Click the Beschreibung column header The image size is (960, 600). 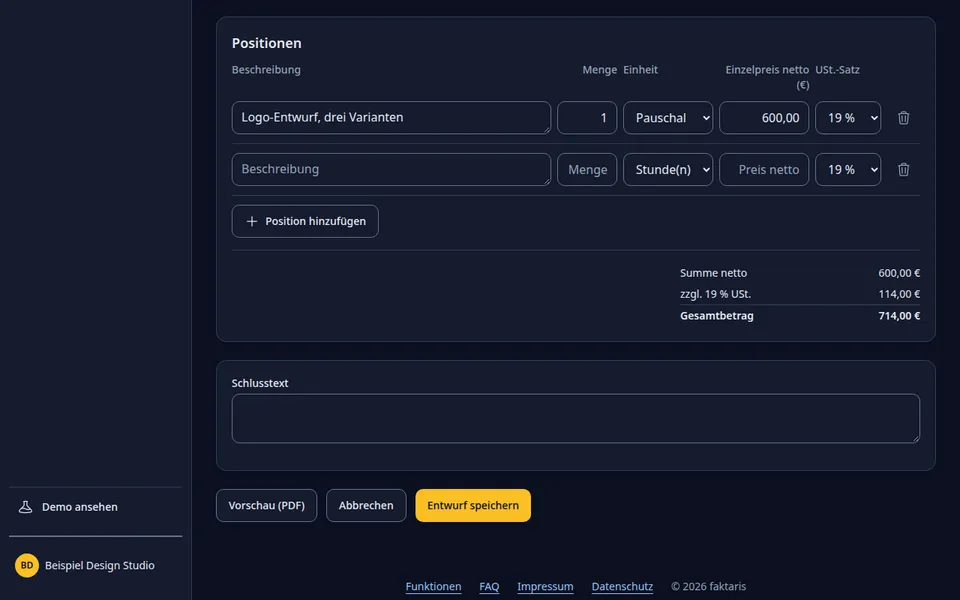[266, 70]
